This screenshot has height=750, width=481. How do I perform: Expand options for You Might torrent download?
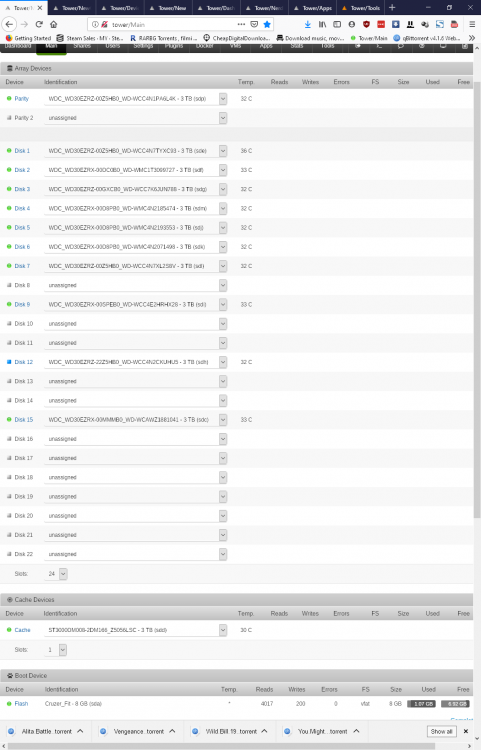pos(356,731)
